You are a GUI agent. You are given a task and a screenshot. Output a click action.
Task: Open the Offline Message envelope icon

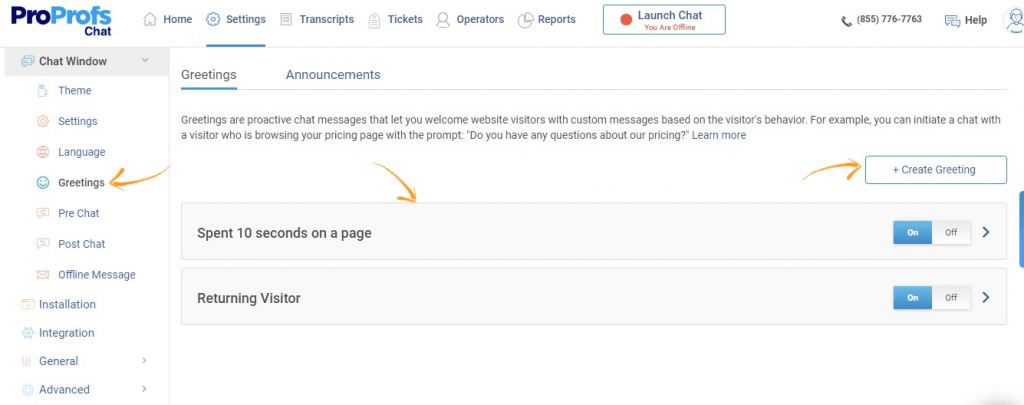[x=42, y=274]
